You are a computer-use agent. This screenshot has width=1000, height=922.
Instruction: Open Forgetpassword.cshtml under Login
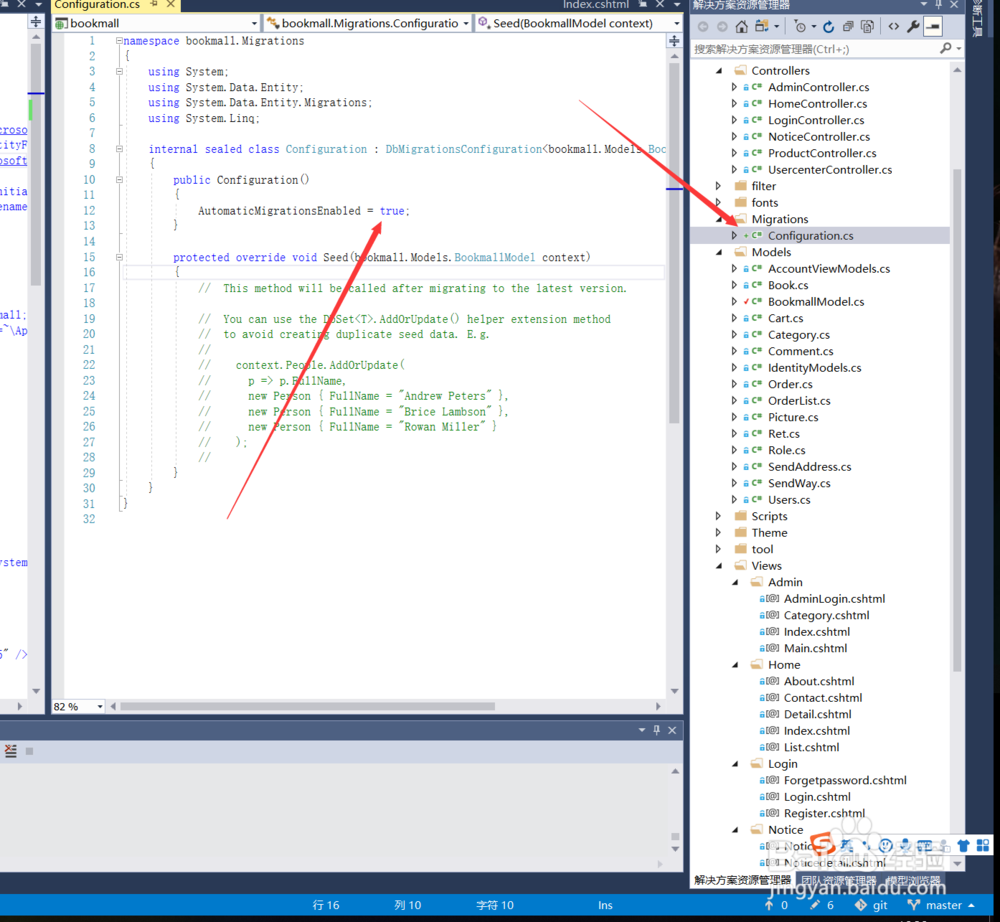845,780
